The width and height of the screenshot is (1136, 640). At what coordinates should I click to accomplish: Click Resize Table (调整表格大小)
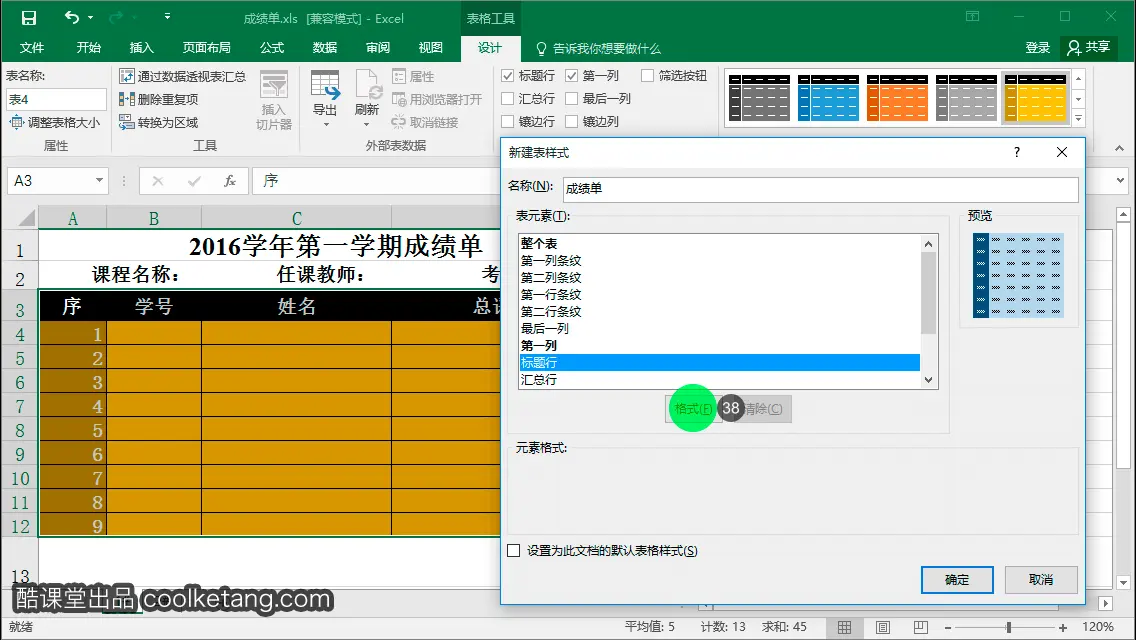[x=54, y=122]
